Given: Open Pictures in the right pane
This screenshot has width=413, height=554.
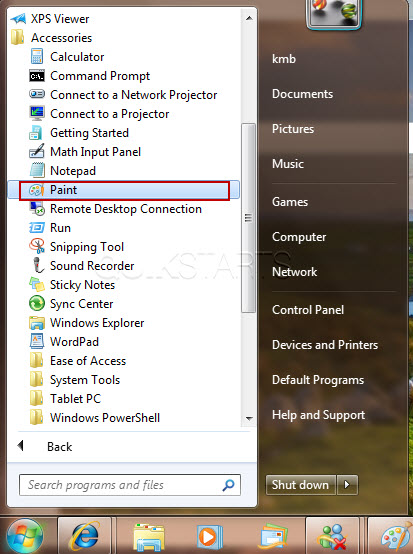Looking at the screenshot, I should (293, 129).
